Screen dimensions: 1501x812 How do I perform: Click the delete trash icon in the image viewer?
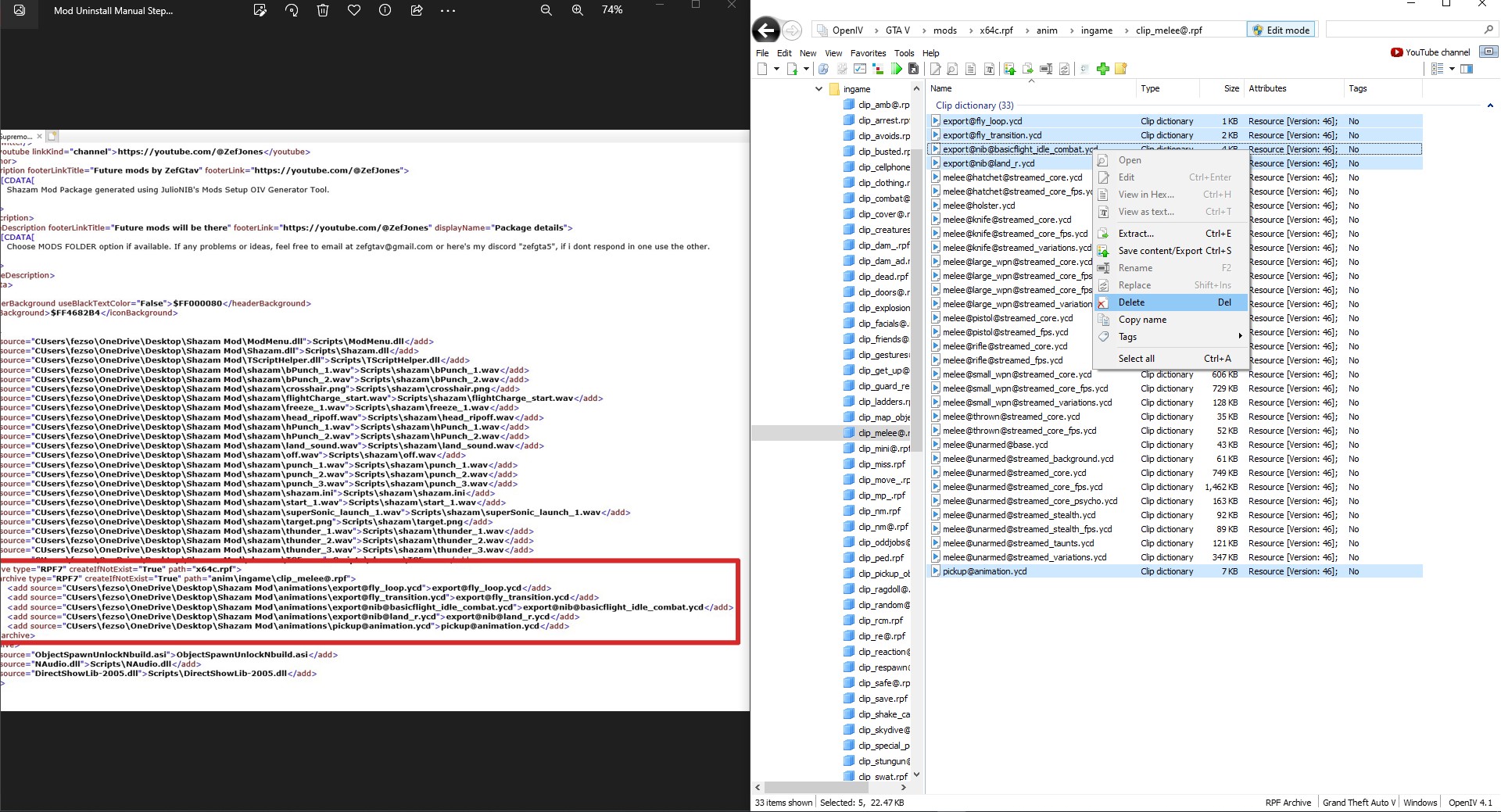tap(323, 11)
